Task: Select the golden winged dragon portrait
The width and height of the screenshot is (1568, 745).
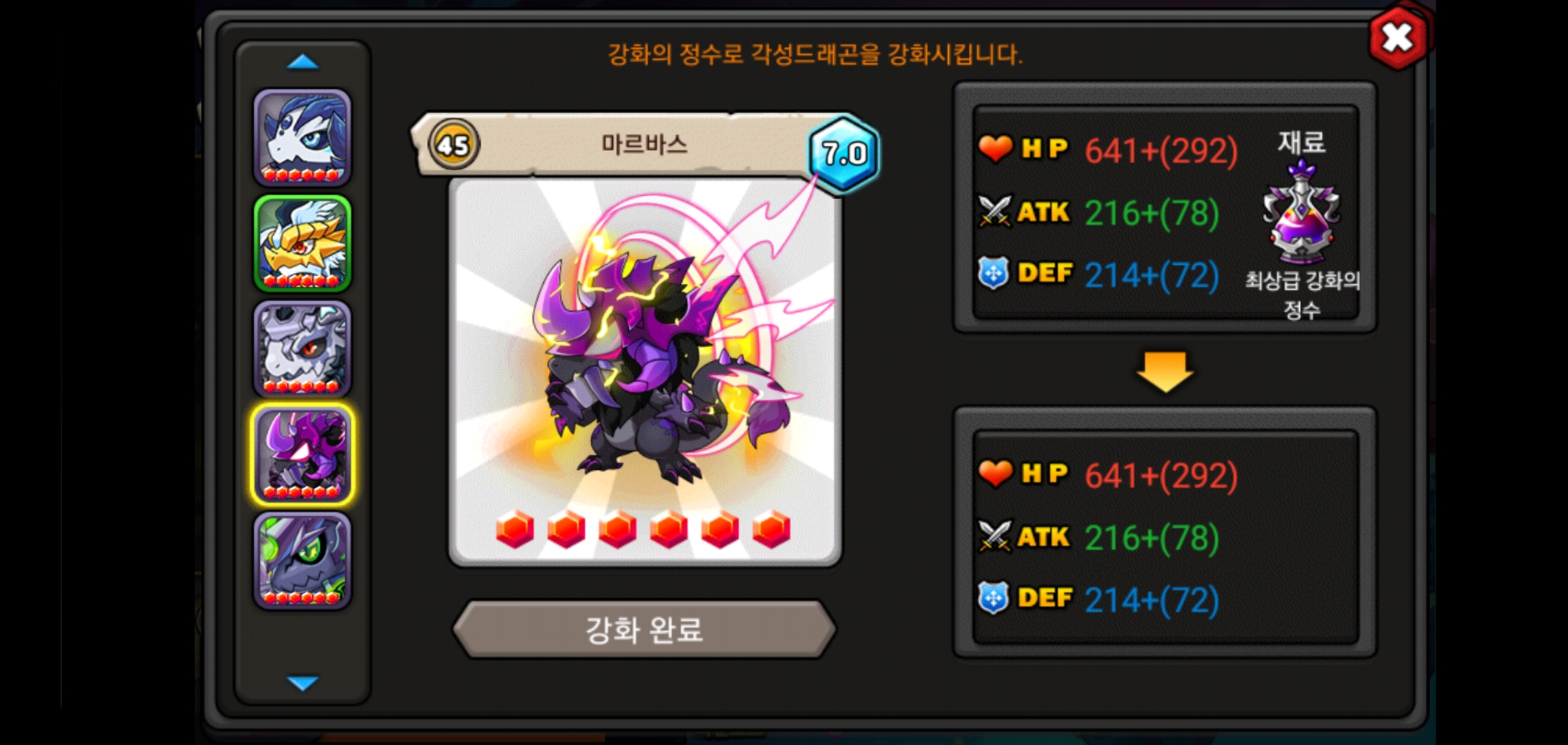Action: click(303, 244)
